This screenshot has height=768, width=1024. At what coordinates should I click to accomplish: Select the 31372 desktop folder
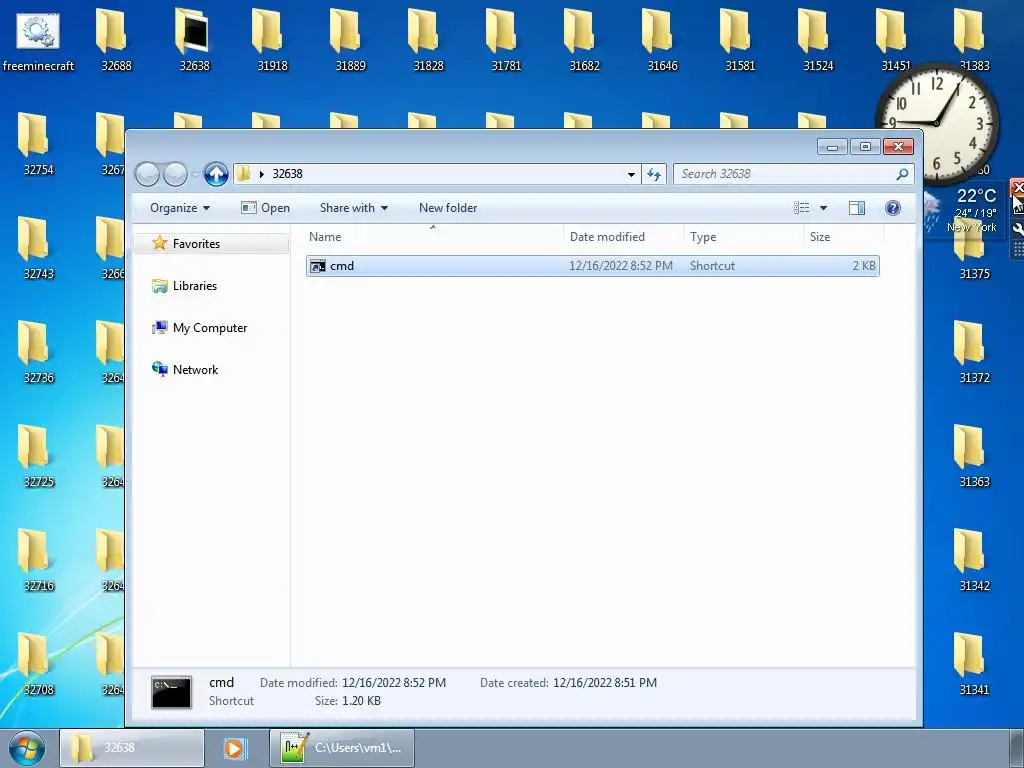click(974, 353)
